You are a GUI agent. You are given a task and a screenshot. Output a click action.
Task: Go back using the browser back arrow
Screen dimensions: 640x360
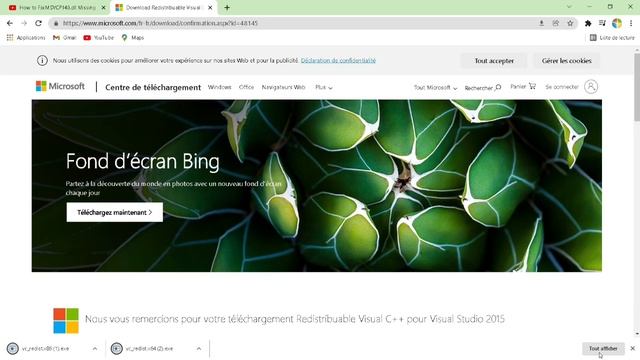pyautogui.click(x=10, y=23)
